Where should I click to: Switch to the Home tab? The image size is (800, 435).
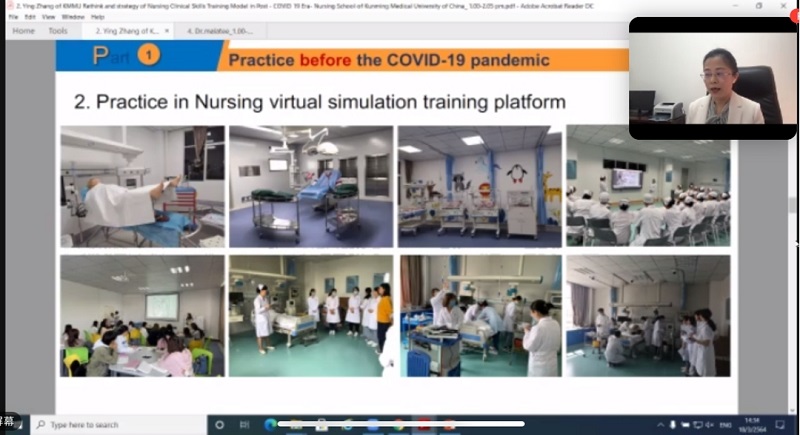23,31
